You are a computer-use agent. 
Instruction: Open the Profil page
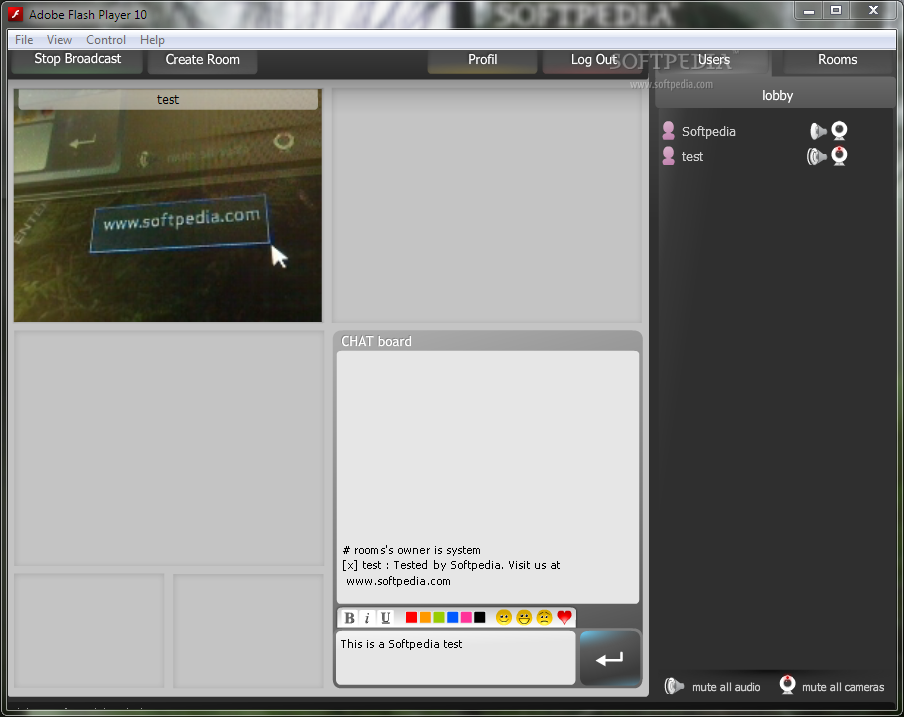coord(483,60)
